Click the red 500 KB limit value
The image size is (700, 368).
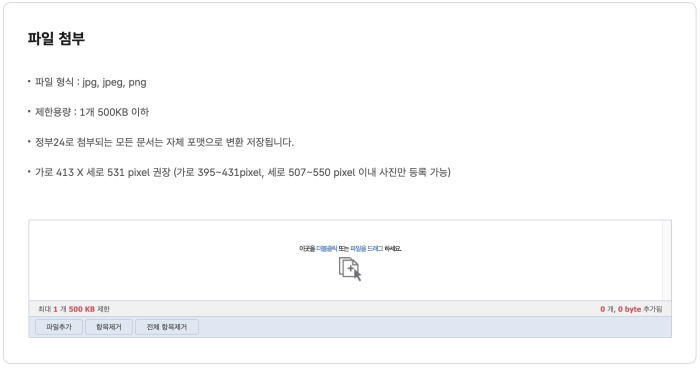82,309
